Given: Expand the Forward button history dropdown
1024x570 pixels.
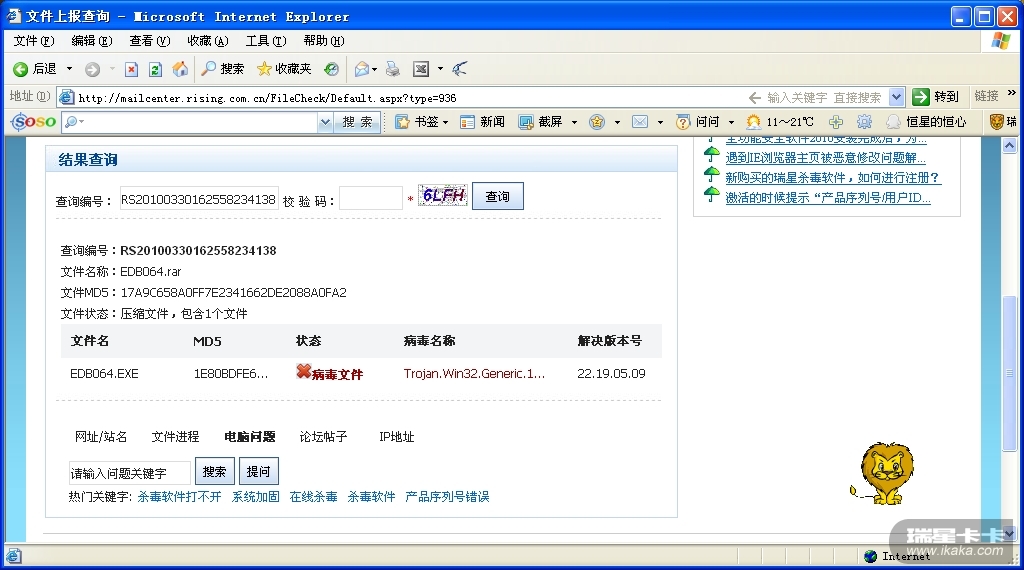Looking at the screenshot, I should (x=112, y=69).
